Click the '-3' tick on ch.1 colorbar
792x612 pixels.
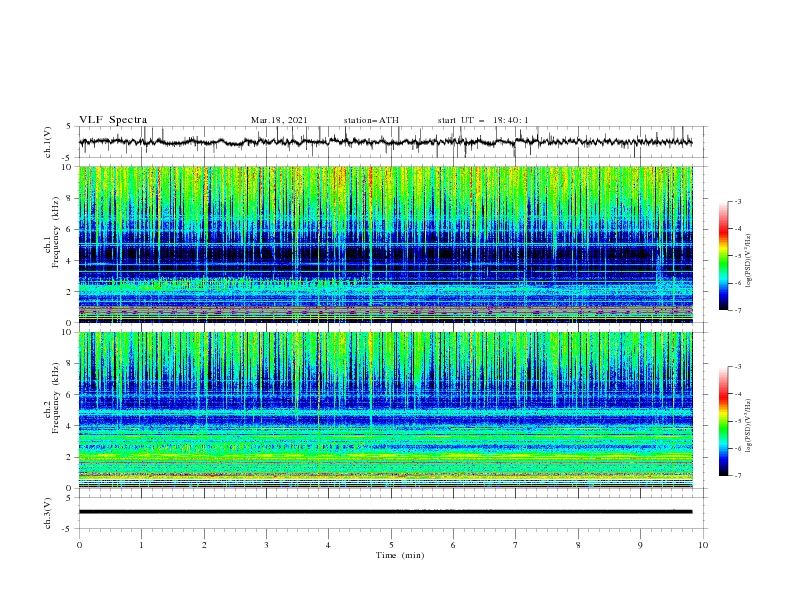(737, 201)
